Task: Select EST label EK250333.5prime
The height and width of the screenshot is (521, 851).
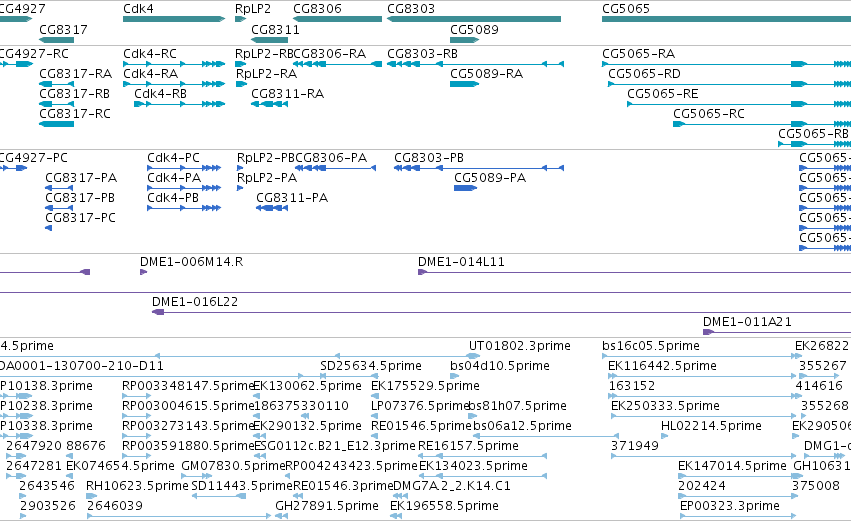Action: tap(666, 406)
